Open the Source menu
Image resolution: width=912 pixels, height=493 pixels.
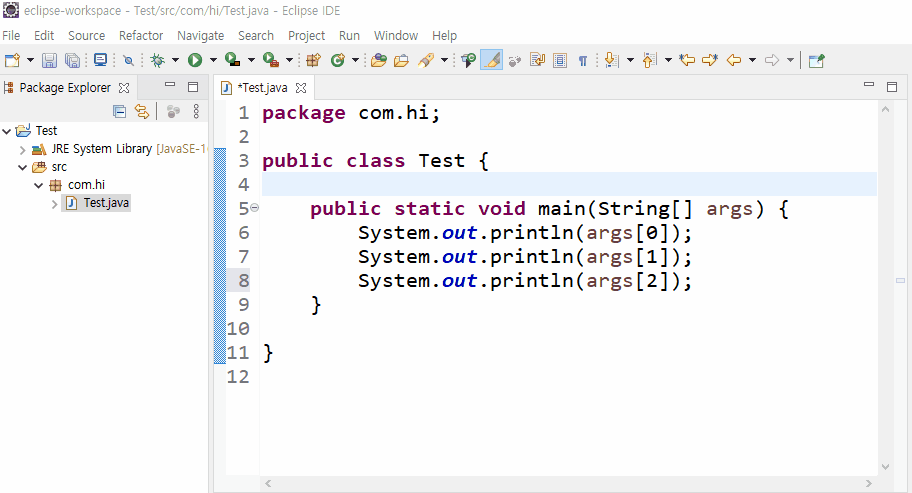point(87,35)
